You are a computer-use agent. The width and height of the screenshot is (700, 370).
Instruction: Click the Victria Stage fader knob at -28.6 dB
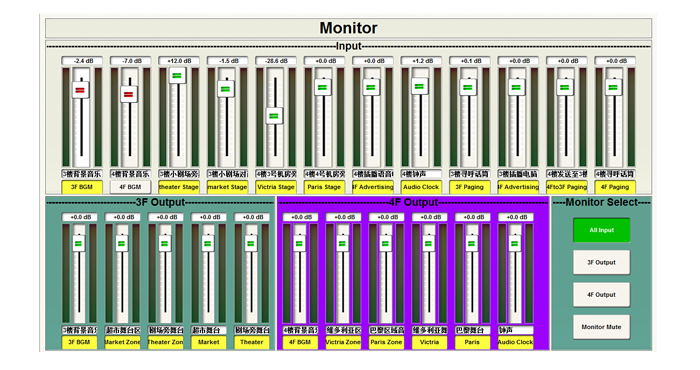[275, 116]
